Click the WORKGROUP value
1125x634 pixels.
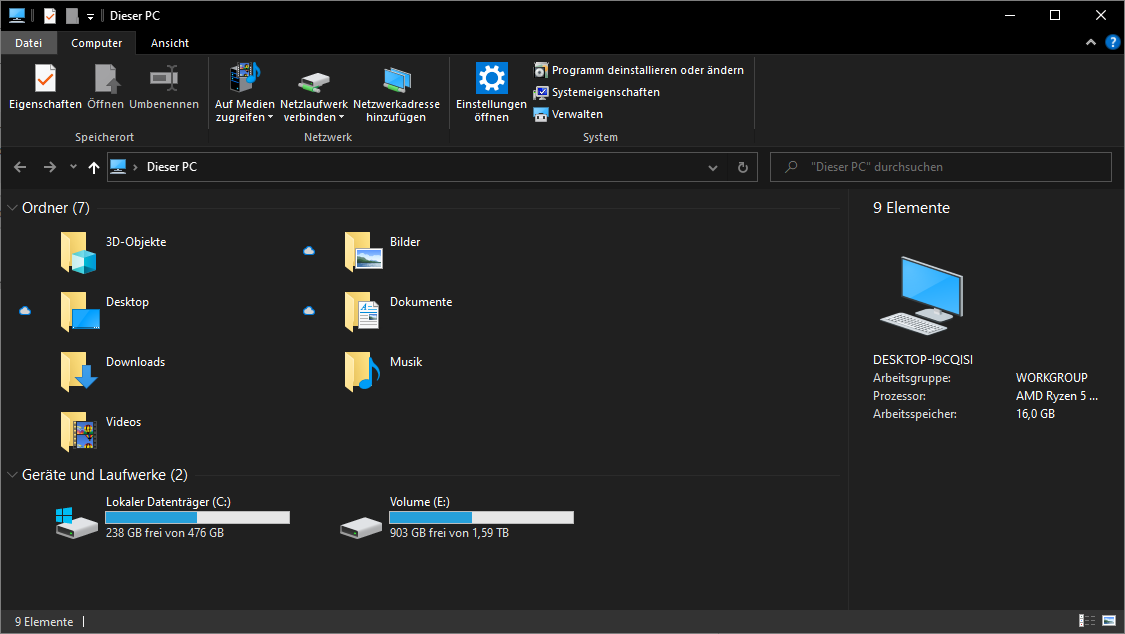pyautogui.click(x=1052, y=378)
